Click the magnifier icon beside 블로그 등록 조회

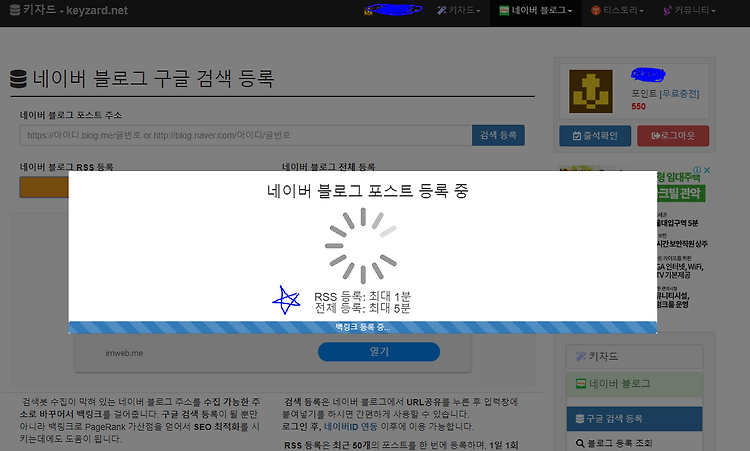tap(580, 443)
